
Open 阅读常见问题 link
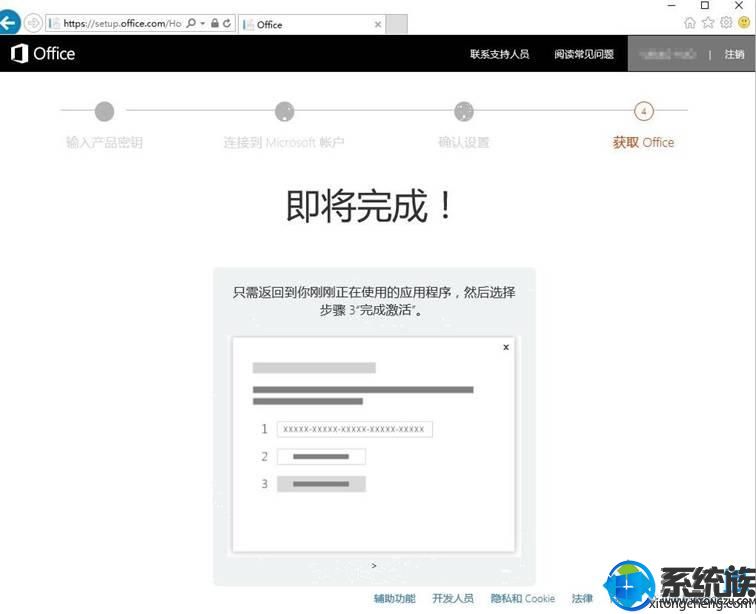click(584, 54)
